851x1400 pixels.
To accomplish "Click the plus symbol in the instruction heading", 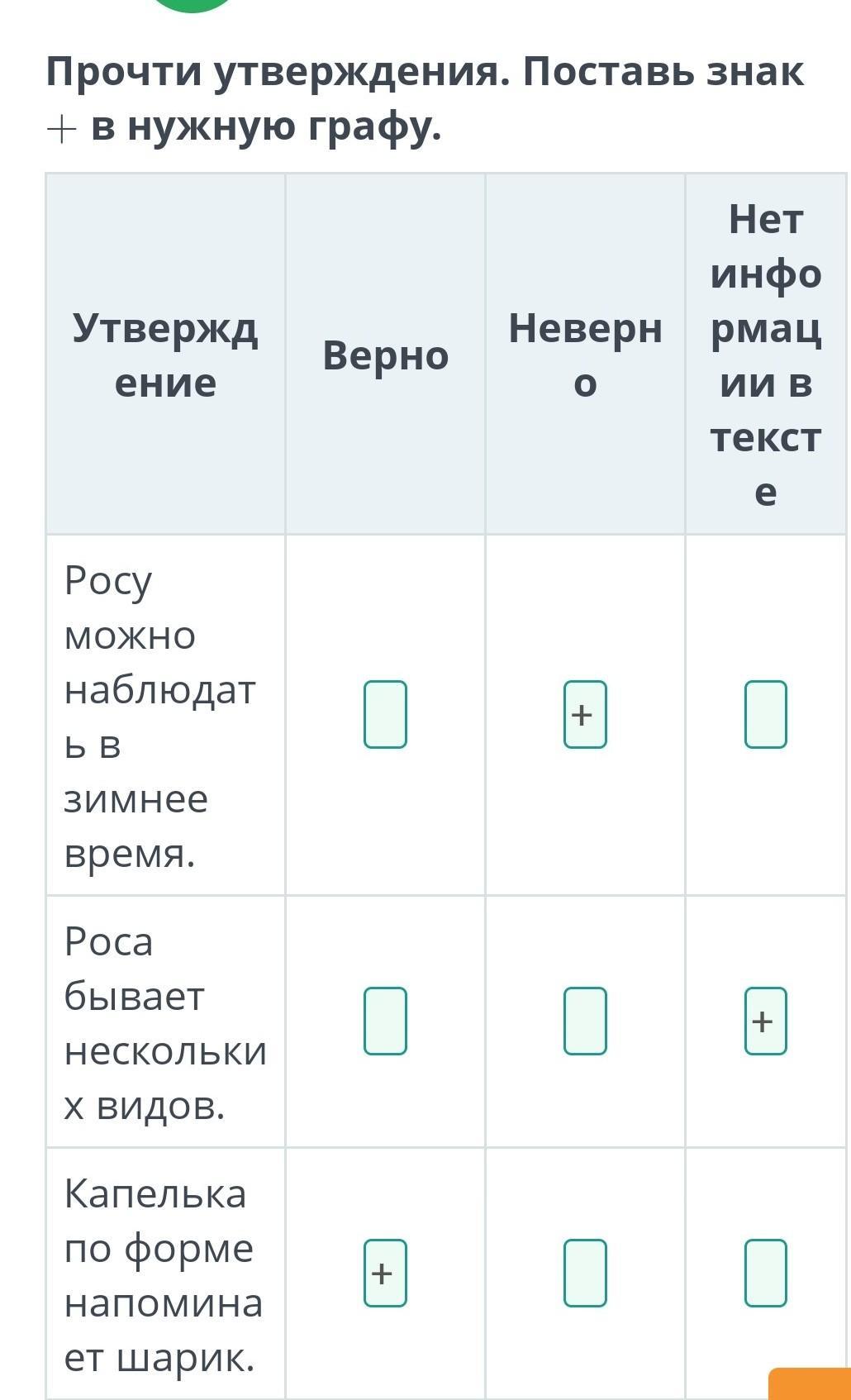I will pyautogui.click(x=62, y=129).
